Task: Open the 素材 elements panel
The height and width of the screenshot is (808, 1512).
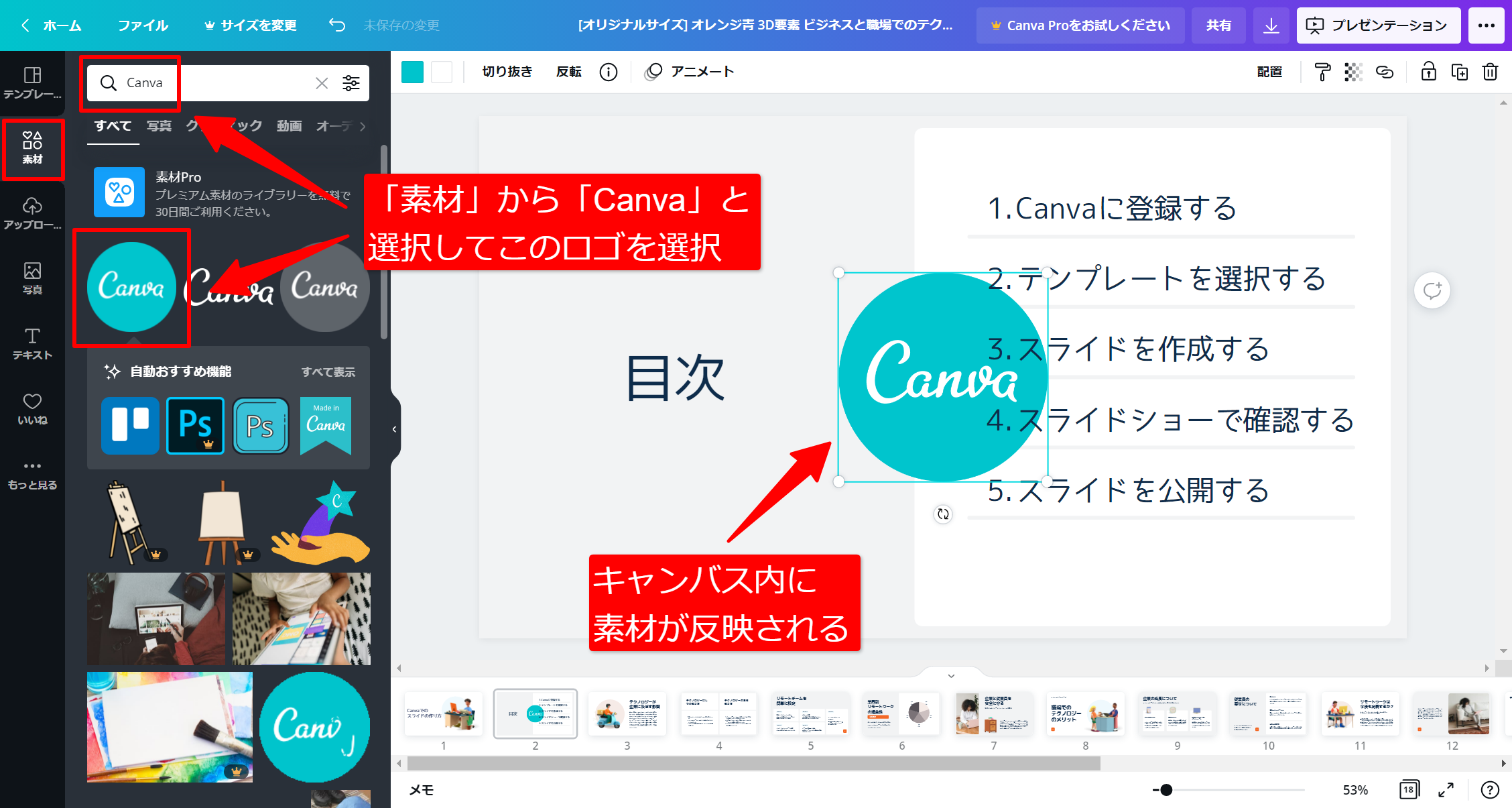Action: 32,148
